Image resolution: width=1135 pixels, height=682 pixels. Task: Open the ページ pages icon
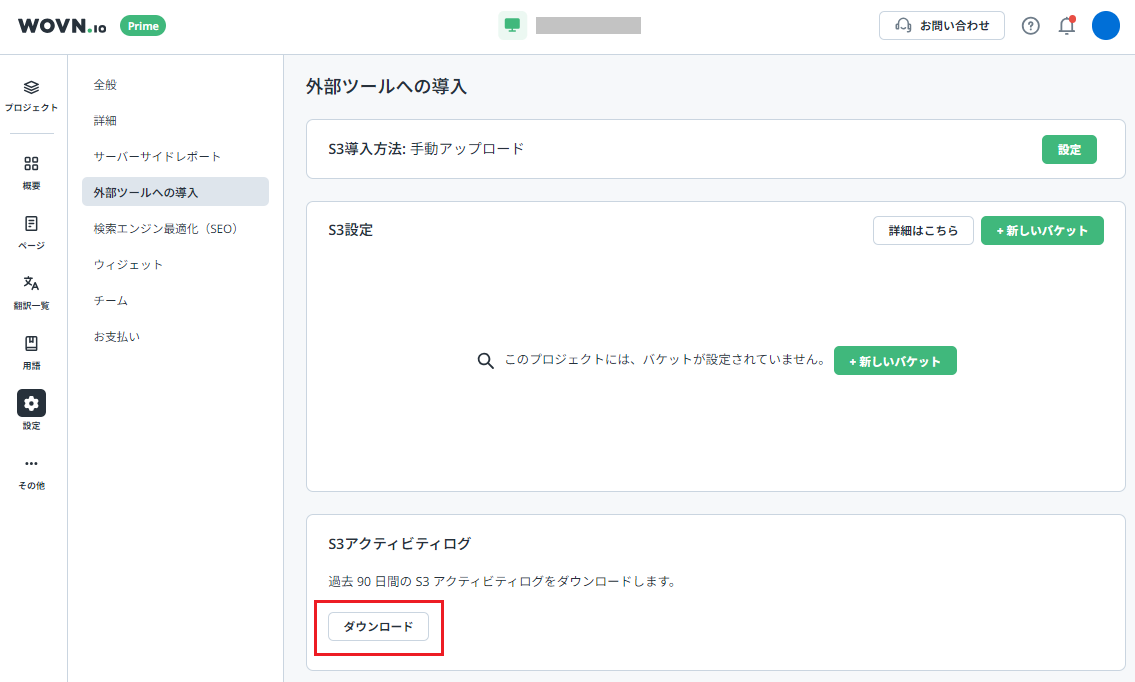pyautogui.click(x=32, y=224)
